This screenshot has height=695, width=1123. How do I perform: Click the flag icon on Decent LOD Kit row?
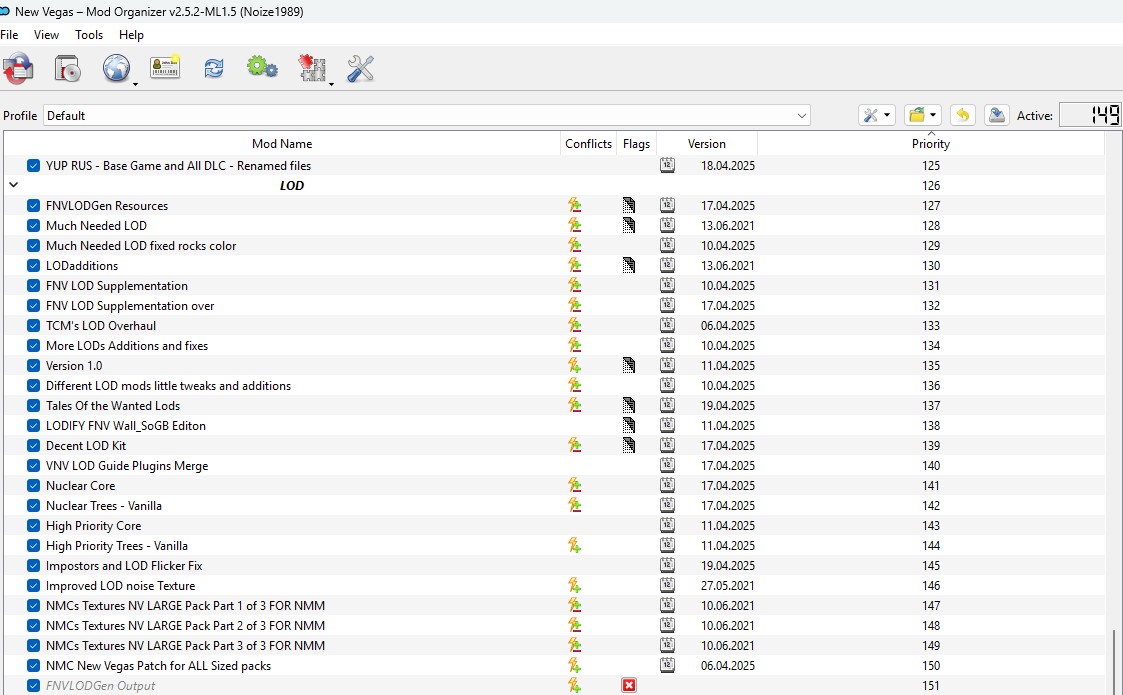pyautogui.click(x=629, y=446)
